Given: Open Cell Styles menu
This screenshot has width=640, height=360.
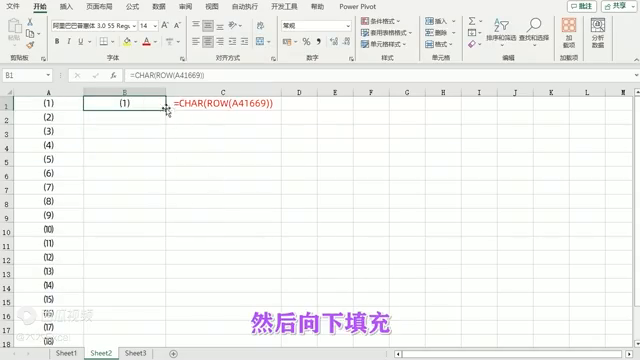Looking at the screenshot, I should 383,44.
